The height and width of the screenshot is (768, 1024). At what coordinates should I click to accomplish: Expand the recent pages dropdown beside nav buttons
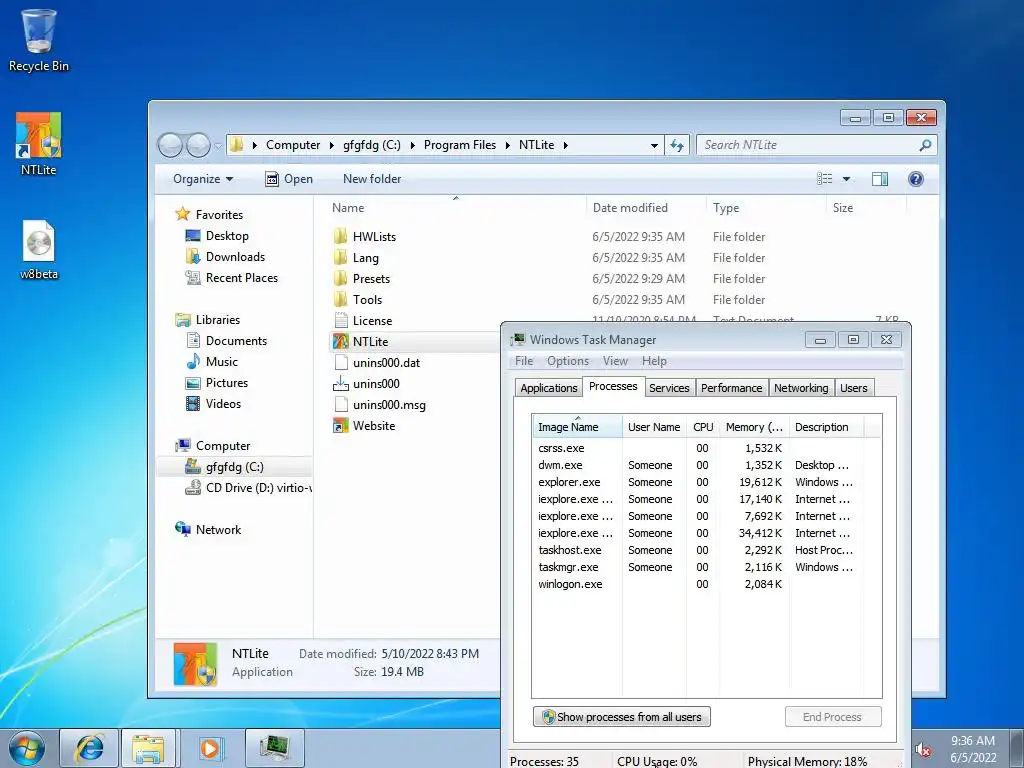(x=217, y=146)
